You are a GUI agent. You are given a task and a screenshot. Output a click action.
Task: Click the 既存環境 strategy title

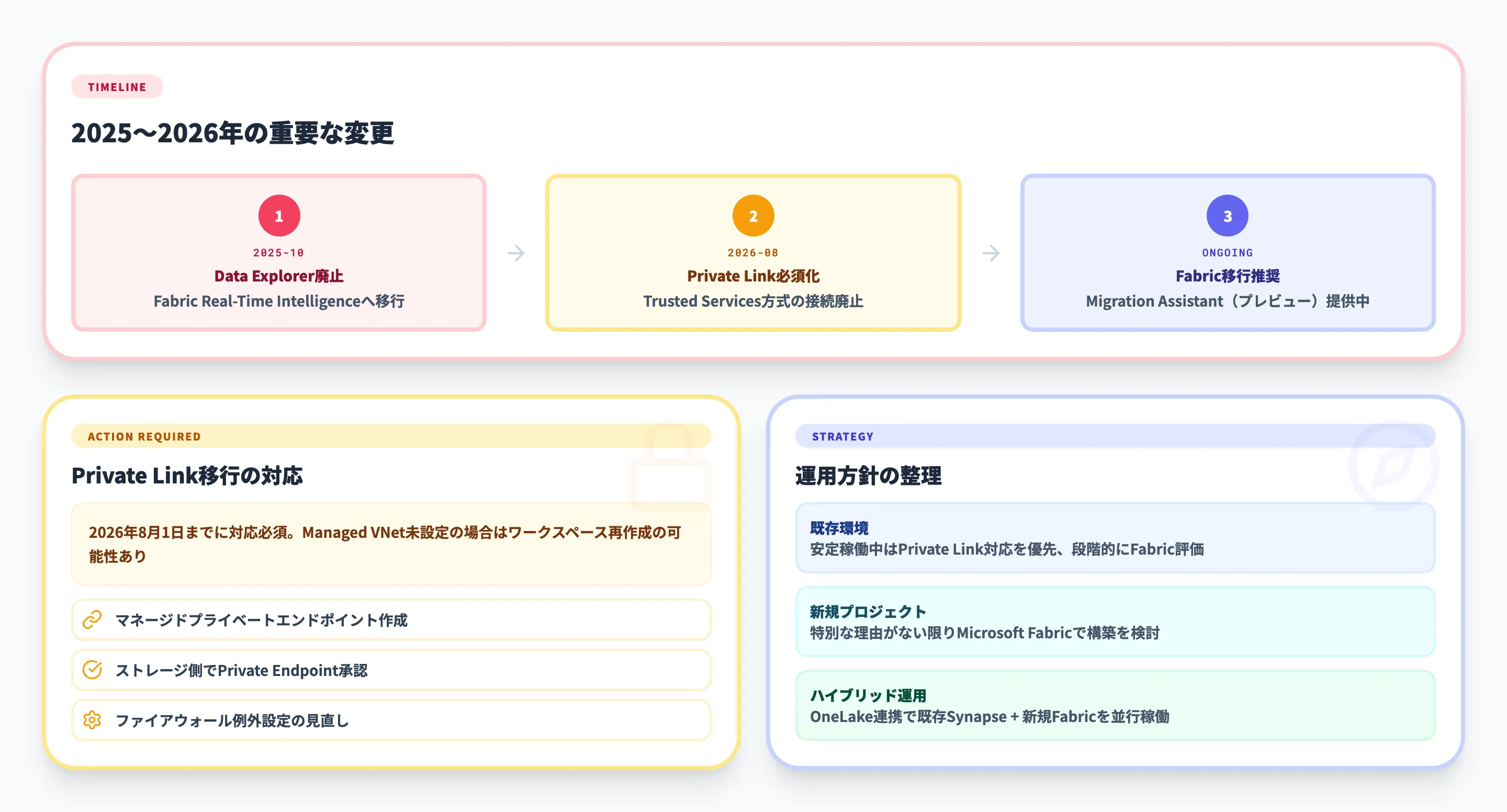tap(839, 528)
